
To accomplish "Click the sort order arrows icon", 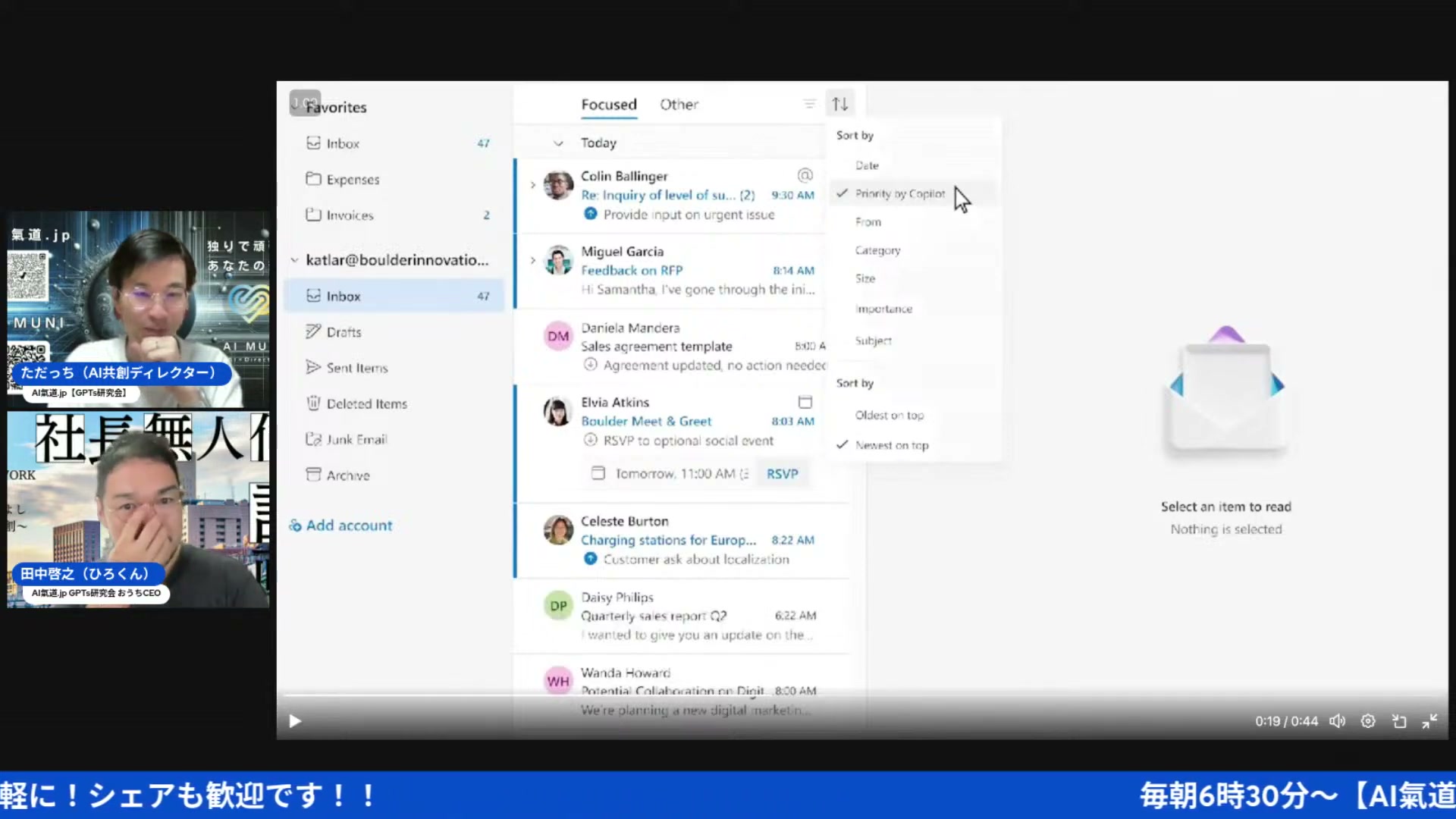I will tap(839, 104).
